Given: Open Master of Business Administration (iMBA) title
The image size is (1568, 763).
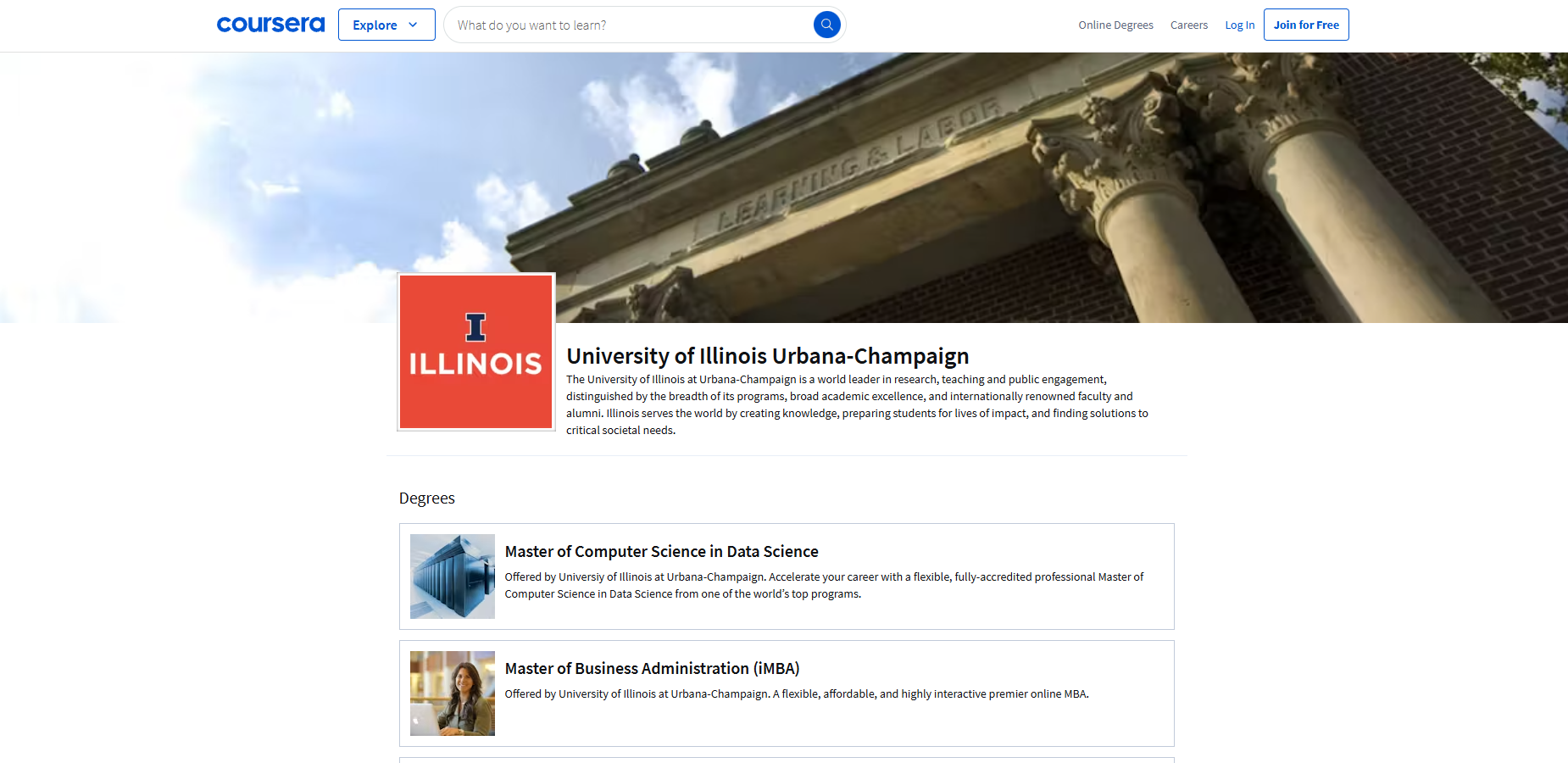Looking at the screenshot, I should tap(652, 669).
